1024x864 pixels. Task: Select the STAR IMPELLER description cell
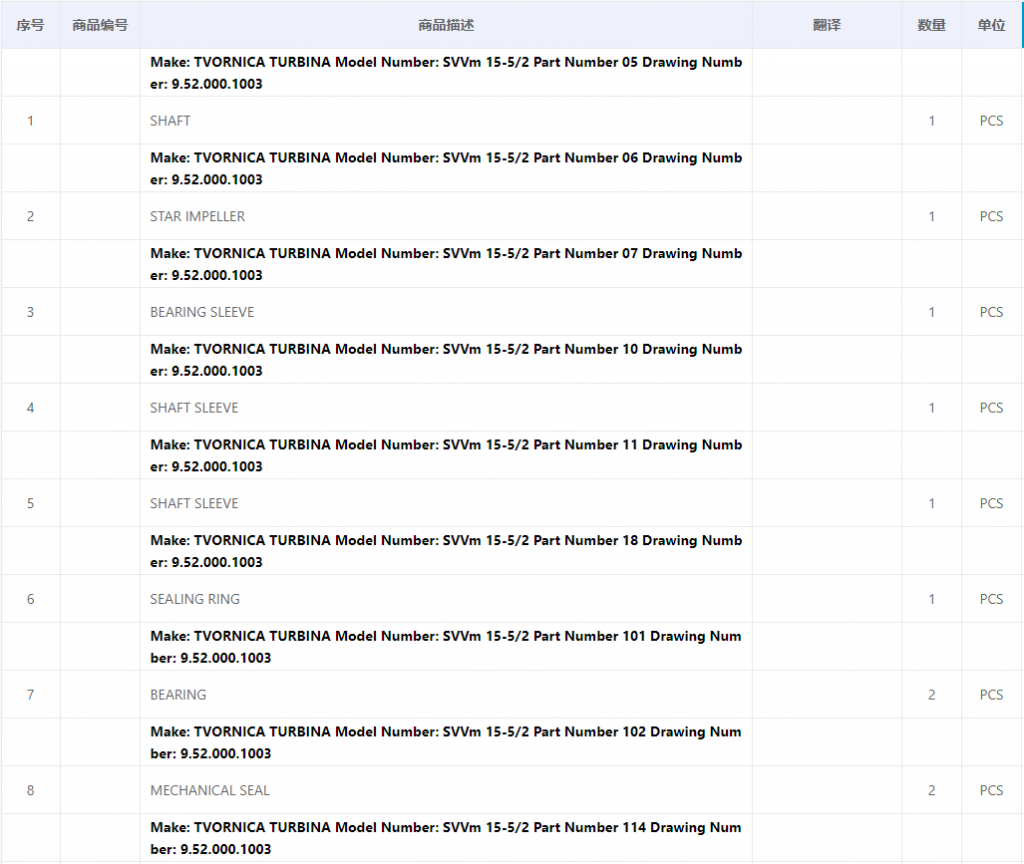coord(197,216)
